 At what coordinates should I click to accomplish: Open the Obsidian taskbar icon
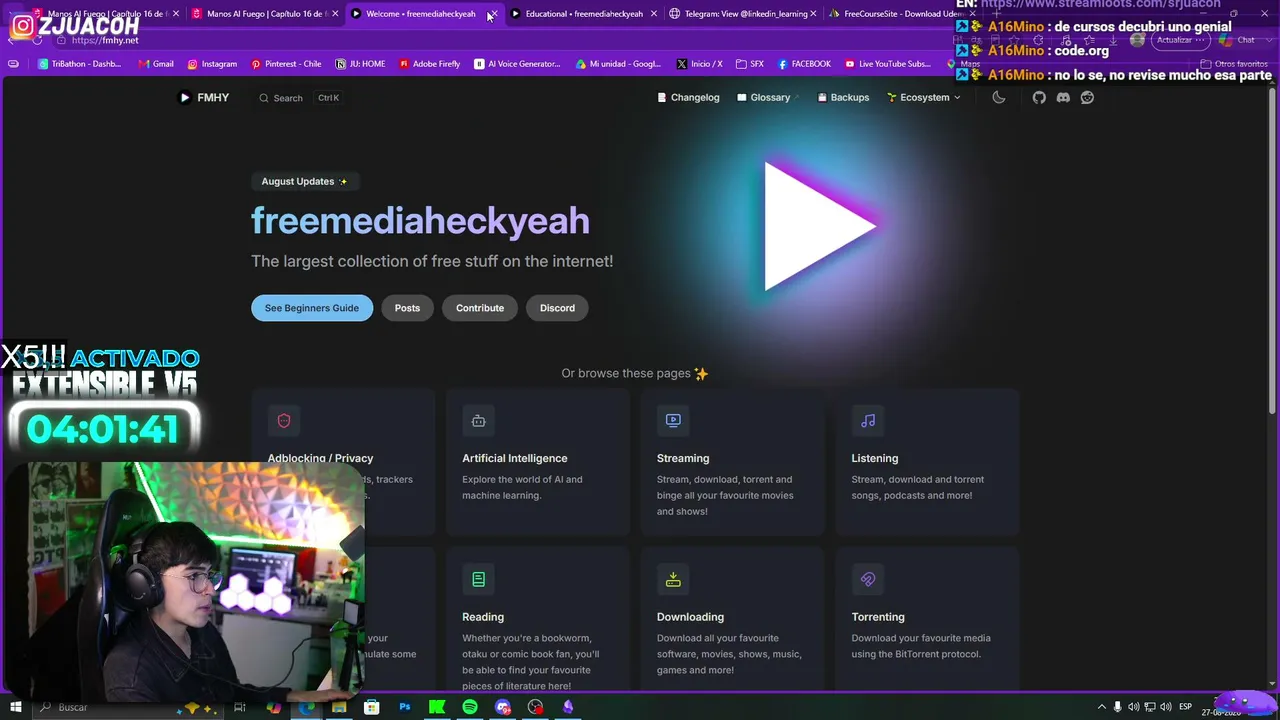(568, 707)
